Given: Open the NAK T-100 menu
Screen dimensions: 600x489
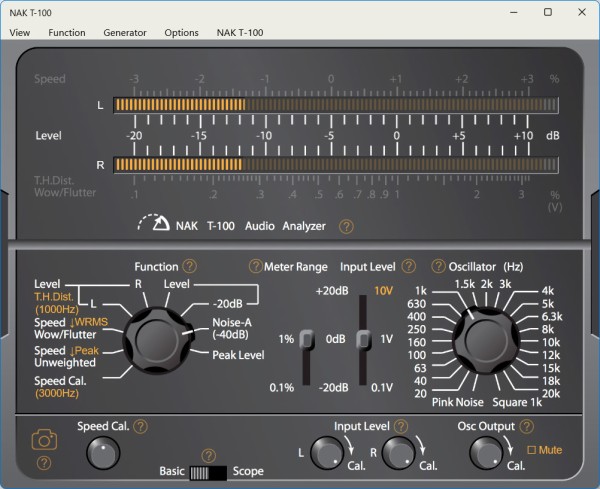Looking at the screenshot, I should point(240,33).
